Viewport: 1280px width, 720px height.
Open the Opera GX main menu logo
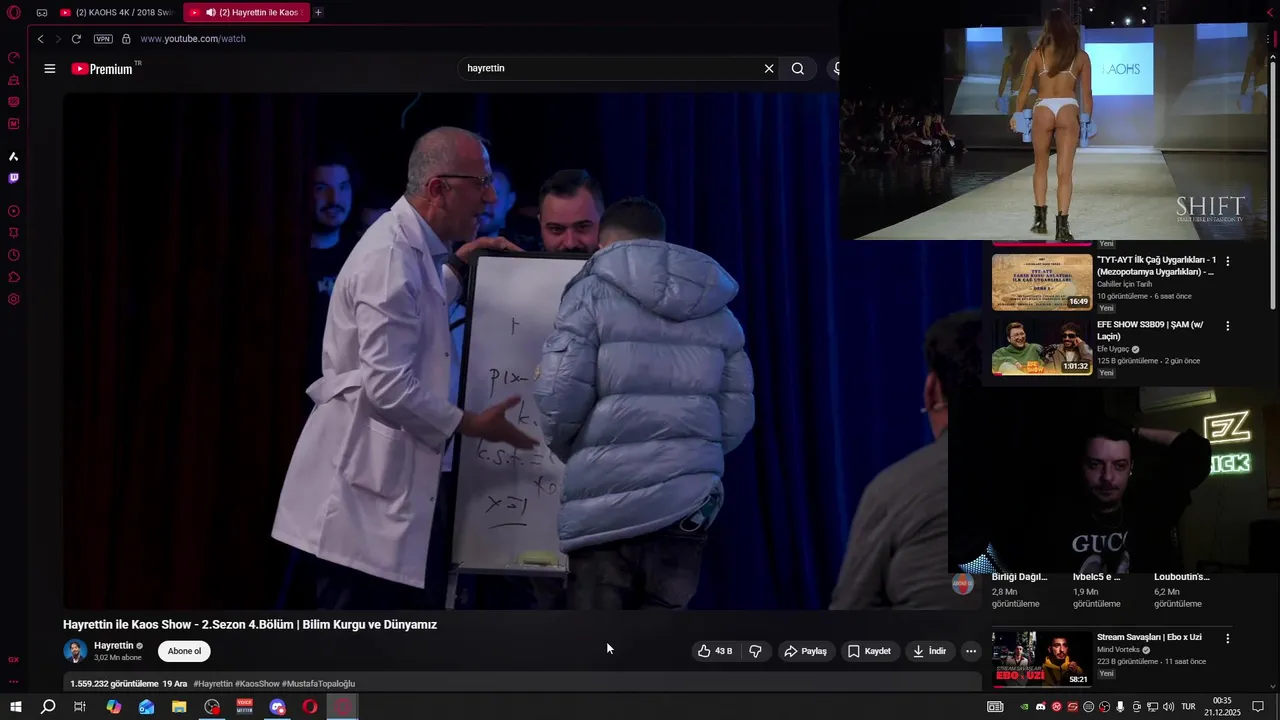pyautogui.click(x=14, y=12)
